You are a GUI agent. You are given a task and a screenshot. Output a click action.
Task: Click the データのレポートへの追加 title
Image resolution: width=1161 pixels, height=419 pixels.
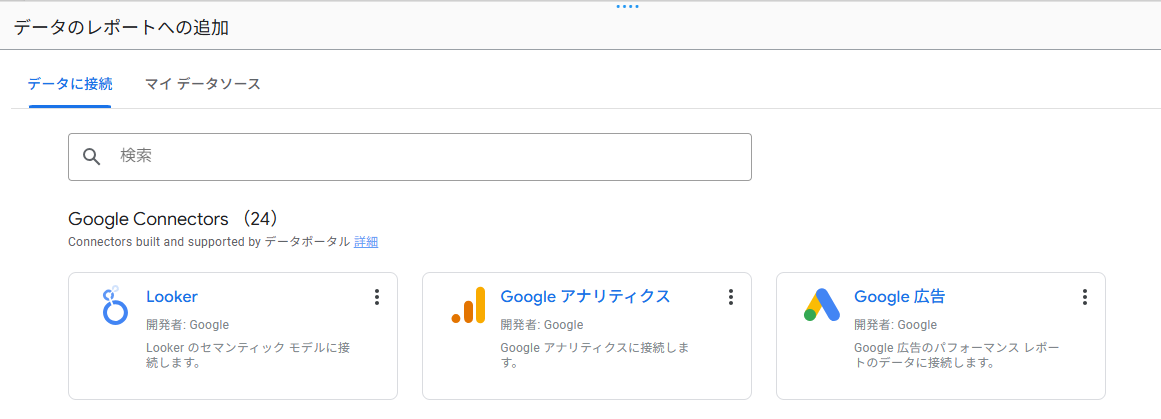pos(121,28)
